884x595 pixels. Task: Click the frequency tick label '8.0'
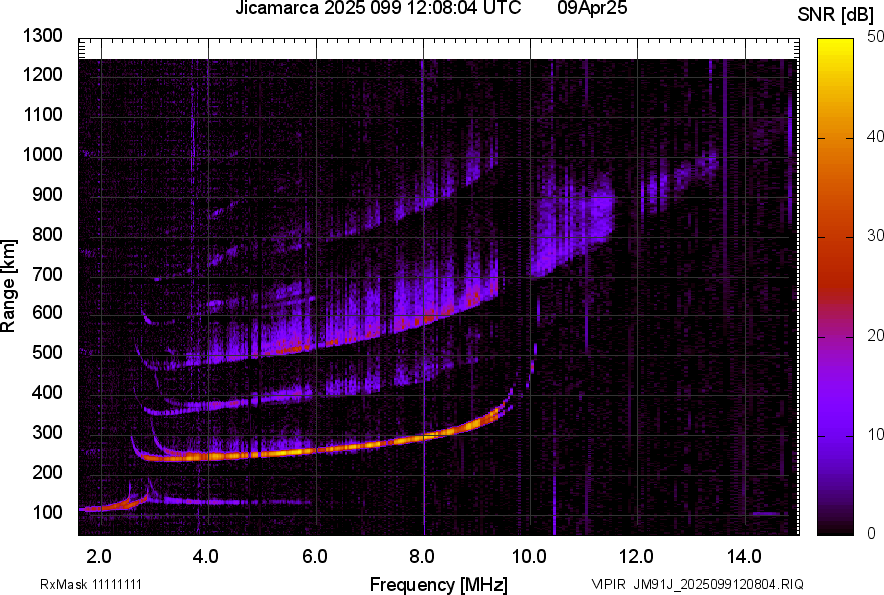click(421, 557)
